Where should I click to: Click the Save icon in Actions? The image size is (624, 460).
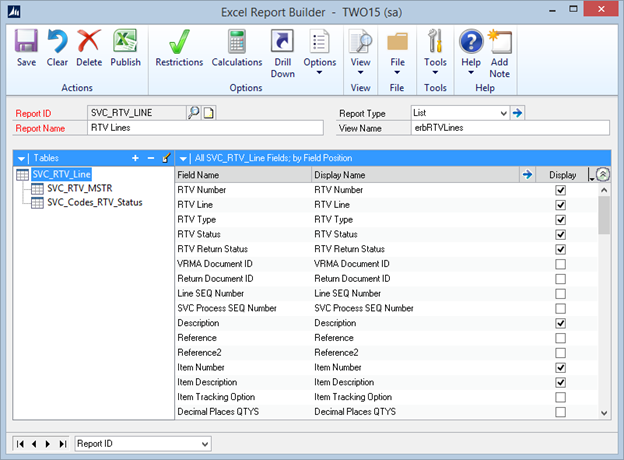click(x=26, y=41)
